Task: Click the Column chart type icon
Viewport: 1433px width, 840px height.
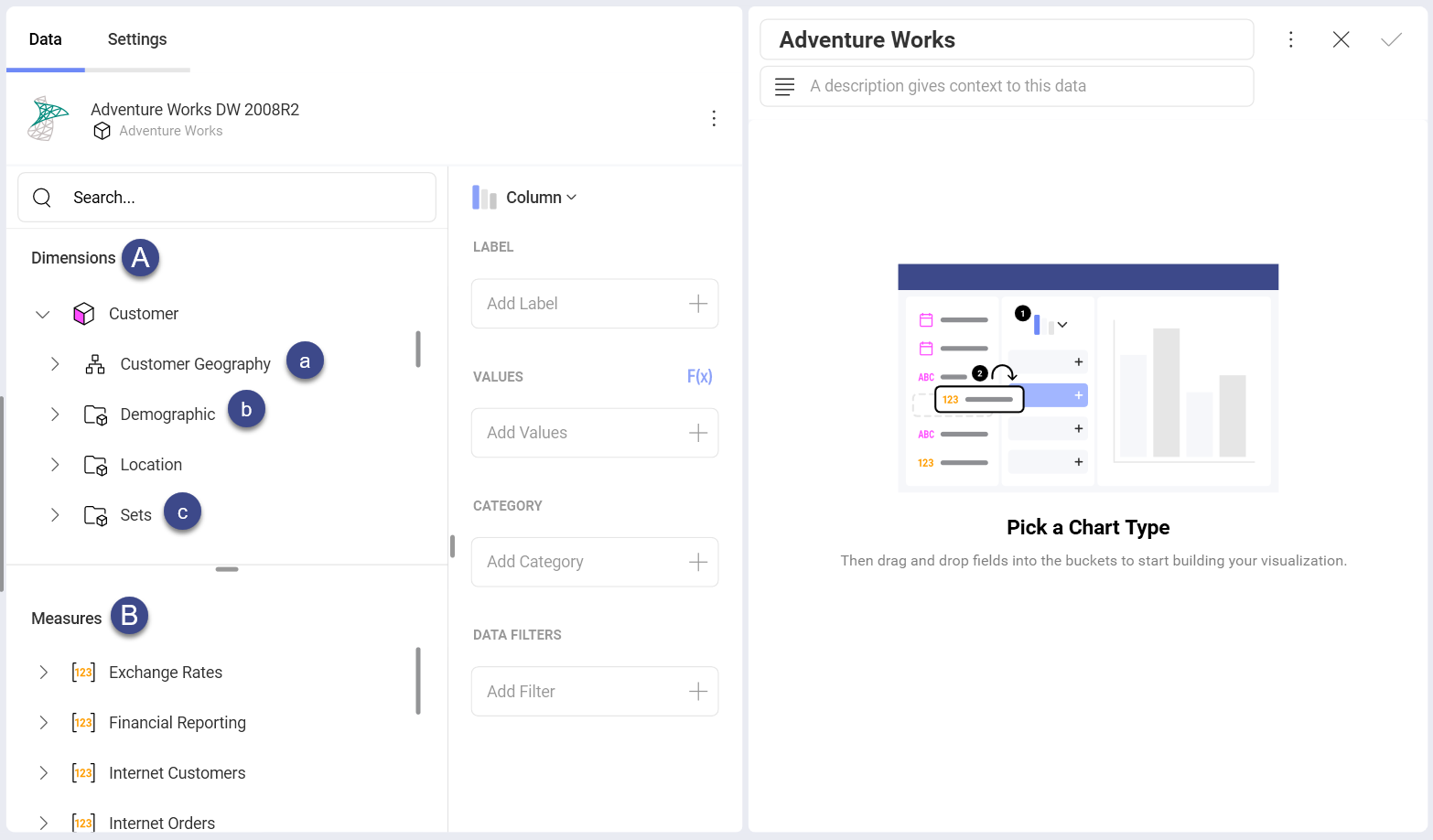Action: point(484,198)
